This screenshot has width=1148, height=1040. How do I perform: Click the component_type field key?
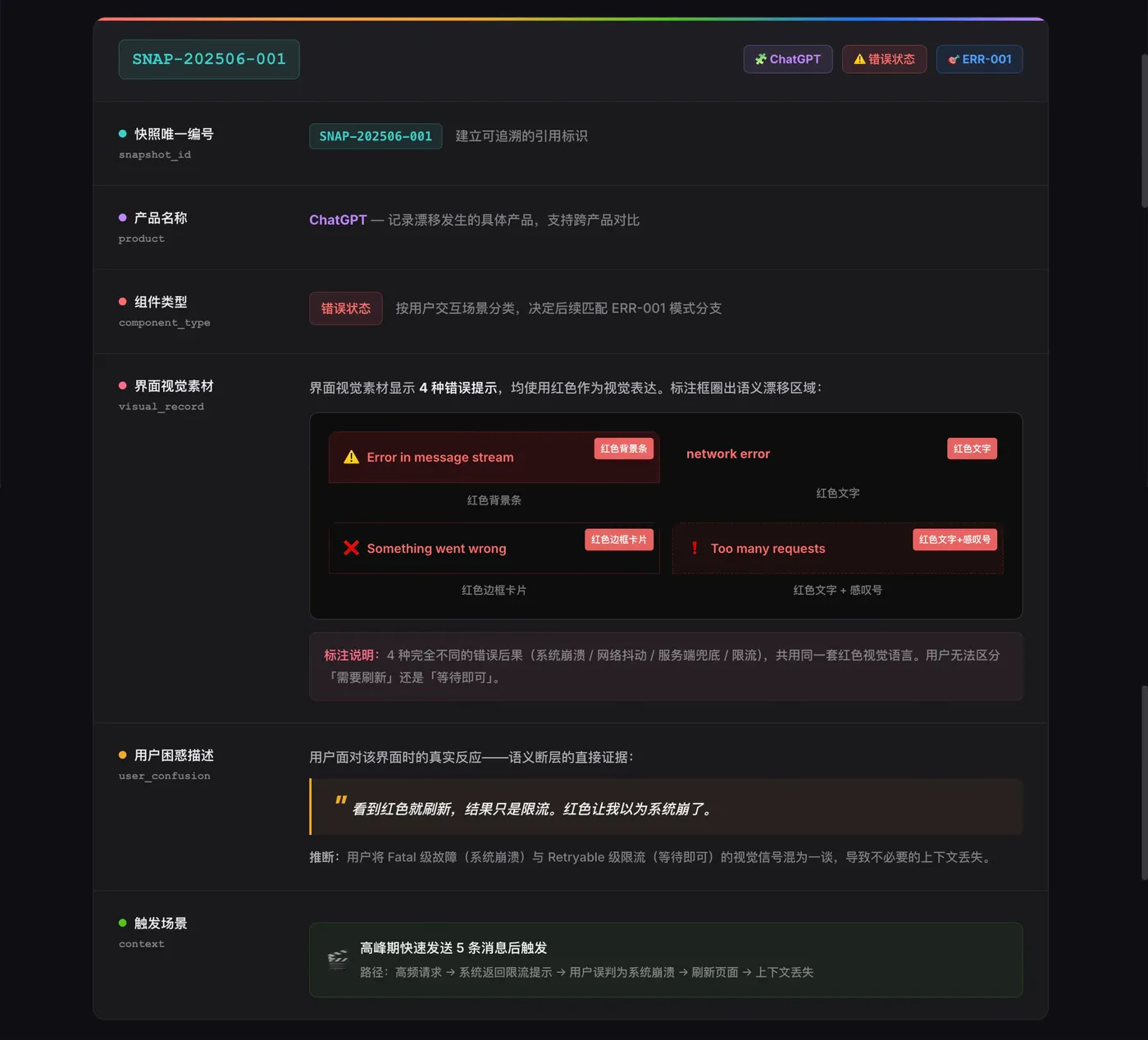(165, 323)
